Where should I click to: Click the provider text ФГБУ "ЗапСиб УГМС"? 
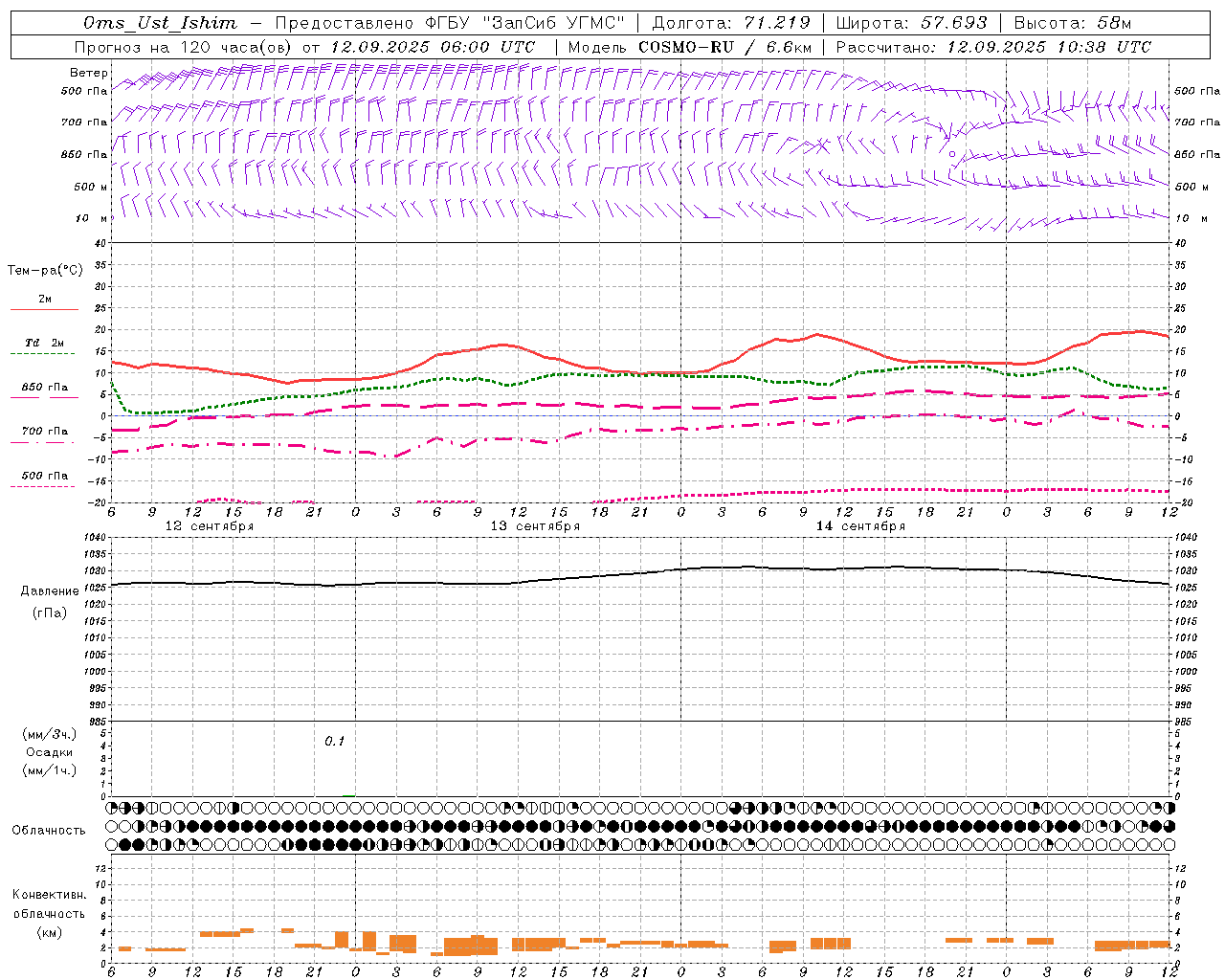pos(524,23)
